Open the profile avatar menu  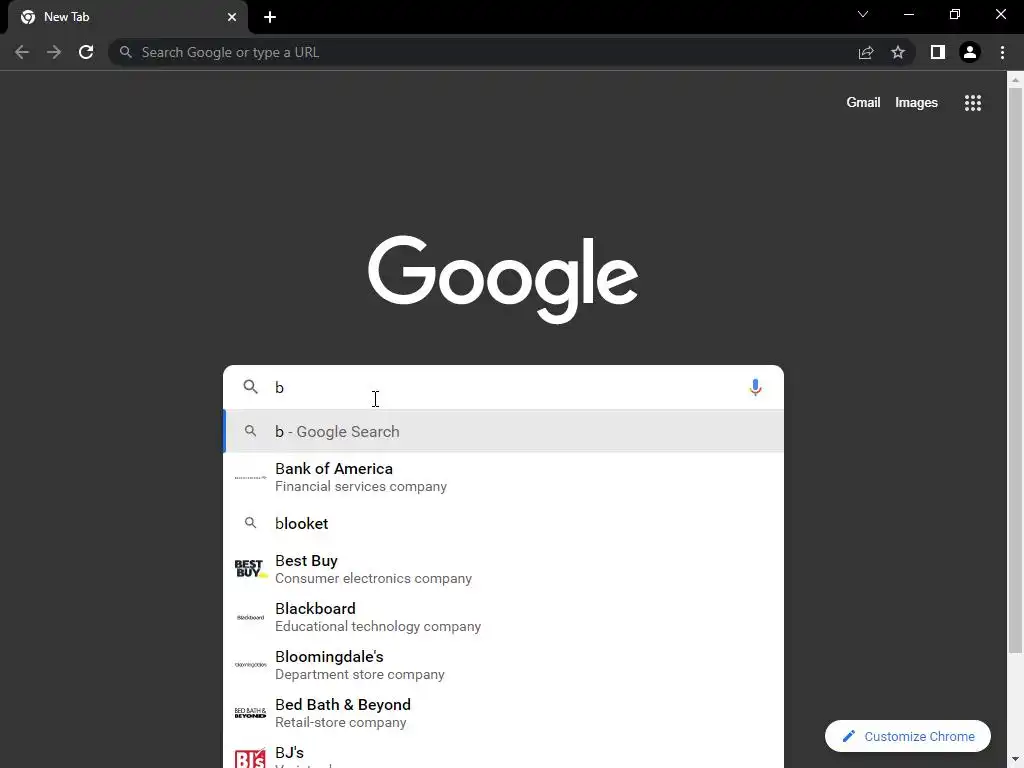click(970, 52)
